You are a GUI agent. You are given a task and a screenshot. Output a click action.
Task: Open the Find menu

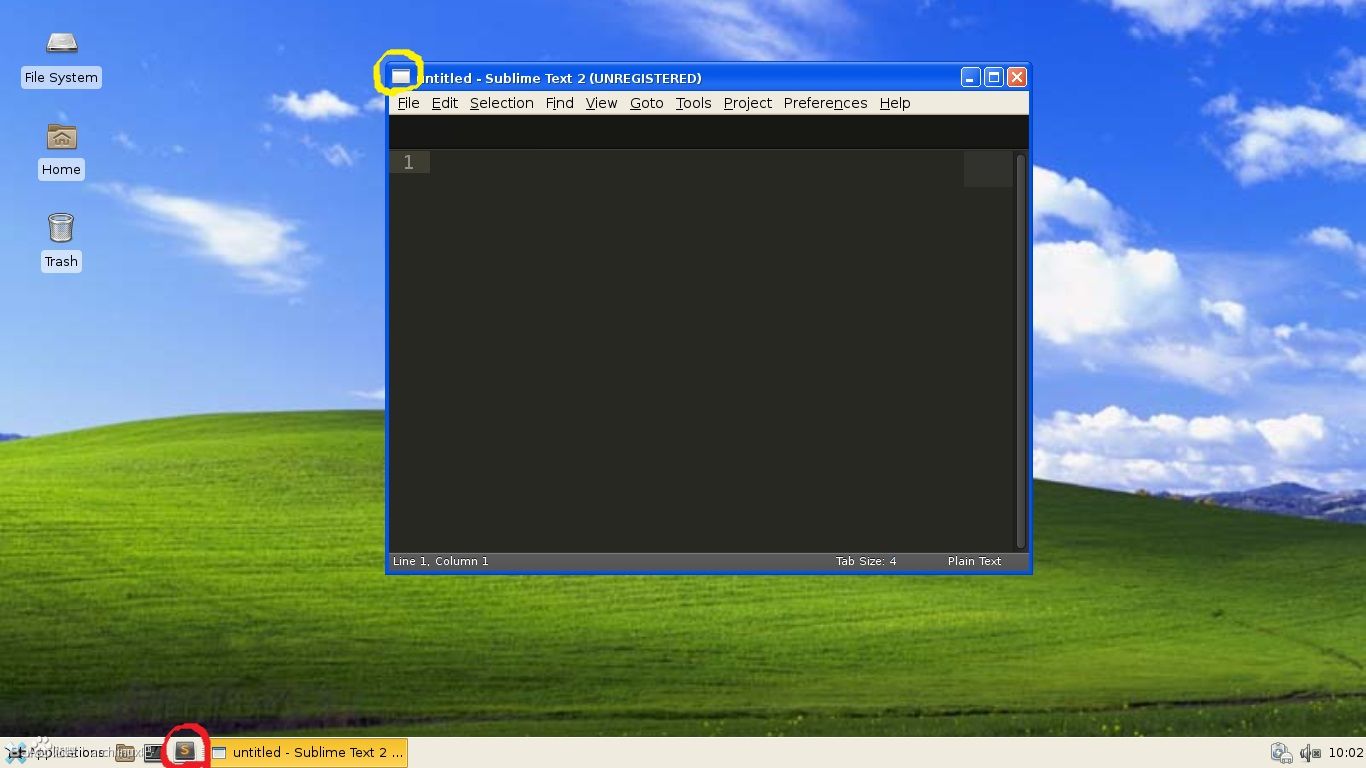pos(560,103)
